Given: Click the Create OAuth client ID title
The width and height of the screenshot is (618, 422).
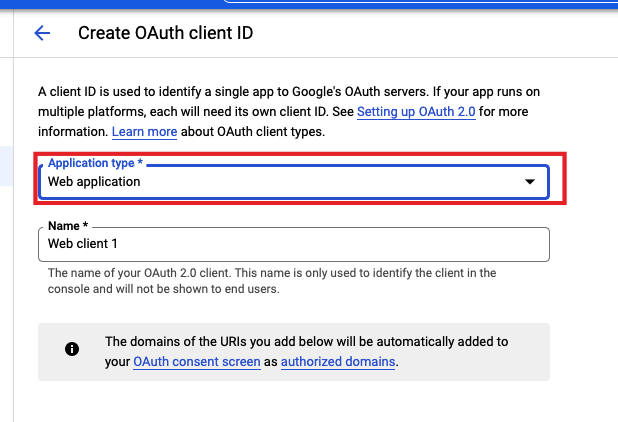Looking at the screenshot, I should [165, 33].
